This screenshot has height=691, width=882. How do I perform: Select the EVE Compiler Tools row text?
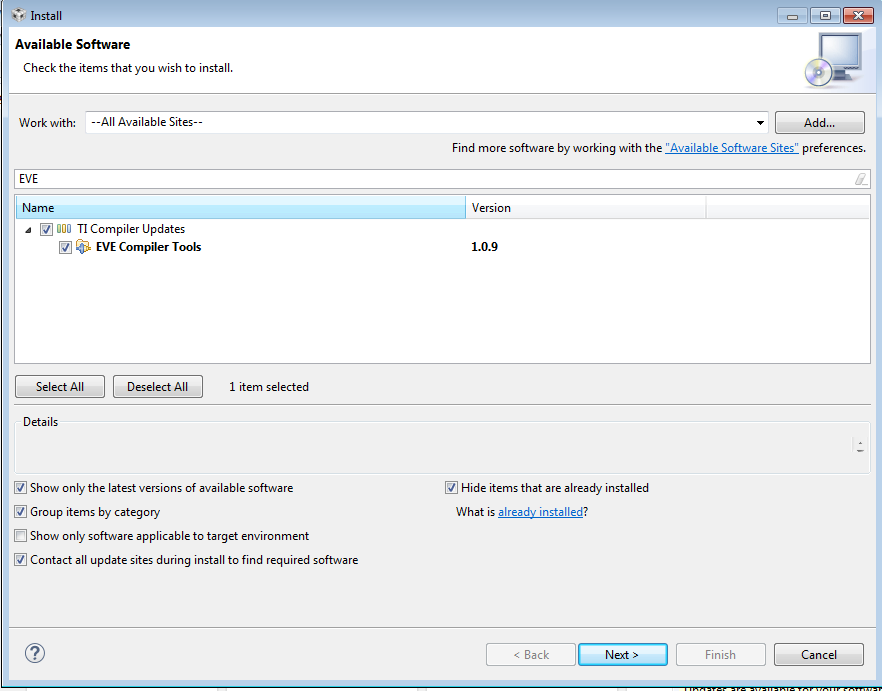click(x=148, y=247)
